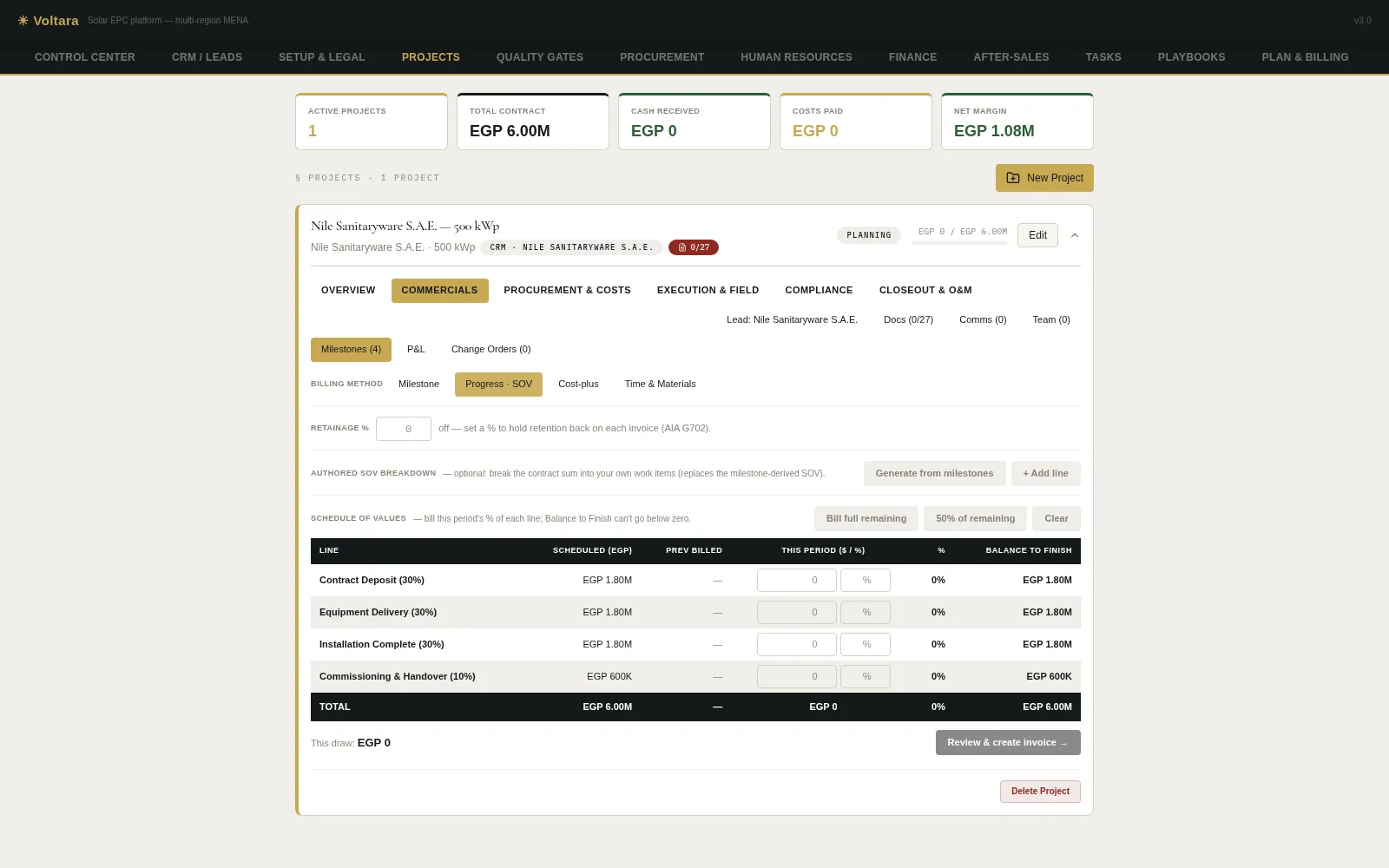Click Contract Deposit percent input

point(866,581)
